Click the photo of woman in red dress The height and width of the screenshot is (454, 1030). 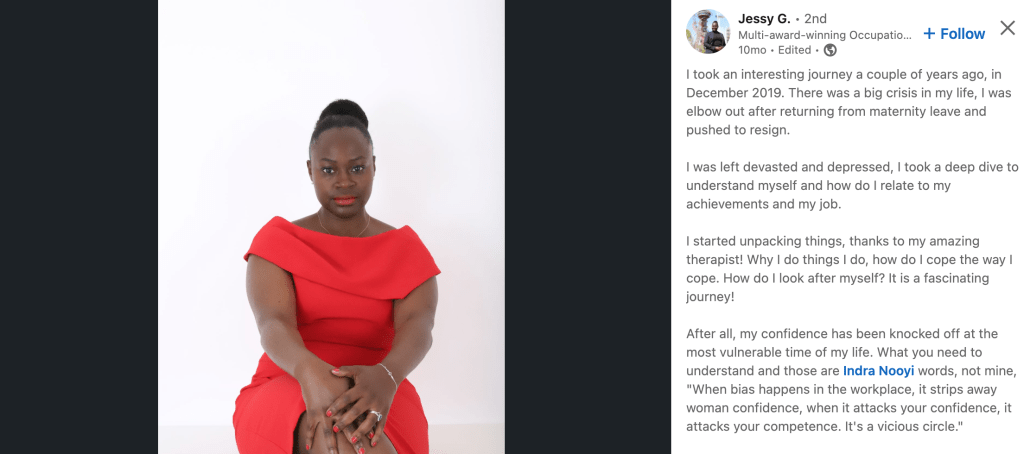pyautogui.click(x=331, y=227)
